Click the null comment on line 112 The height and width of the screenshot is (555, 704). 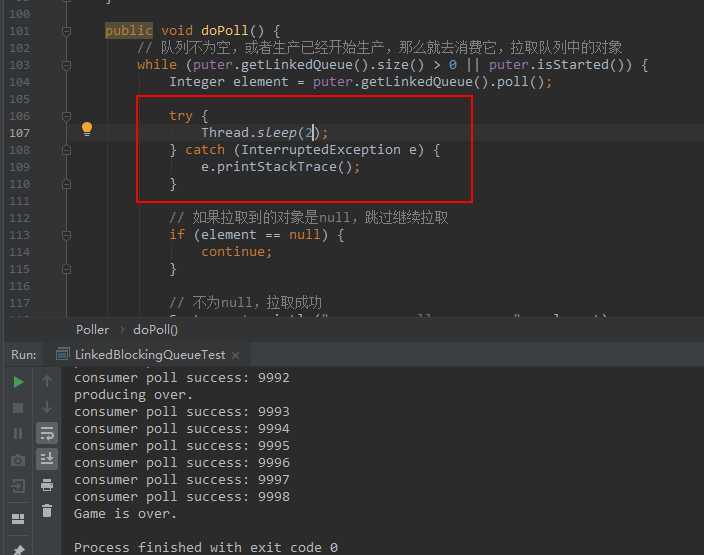pyautogui.click(x=309, y=218)
